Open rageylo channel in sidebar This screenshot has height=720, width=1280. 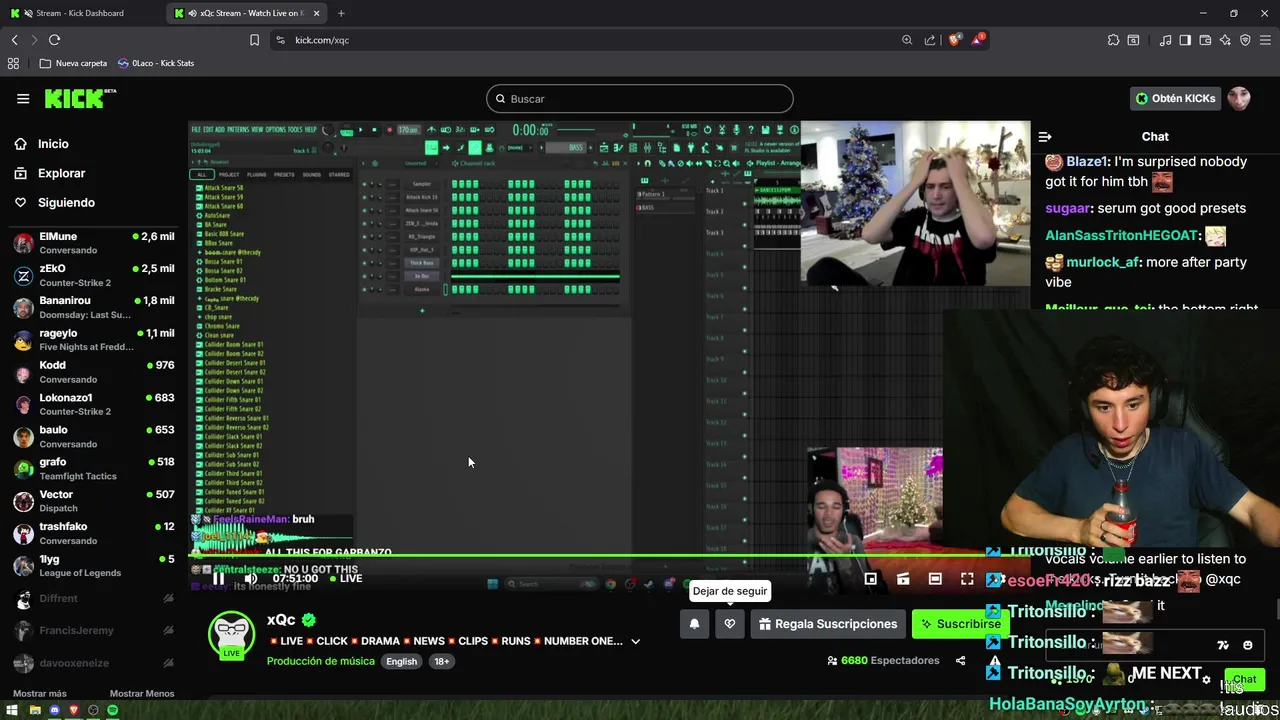(x=94, y=340)
